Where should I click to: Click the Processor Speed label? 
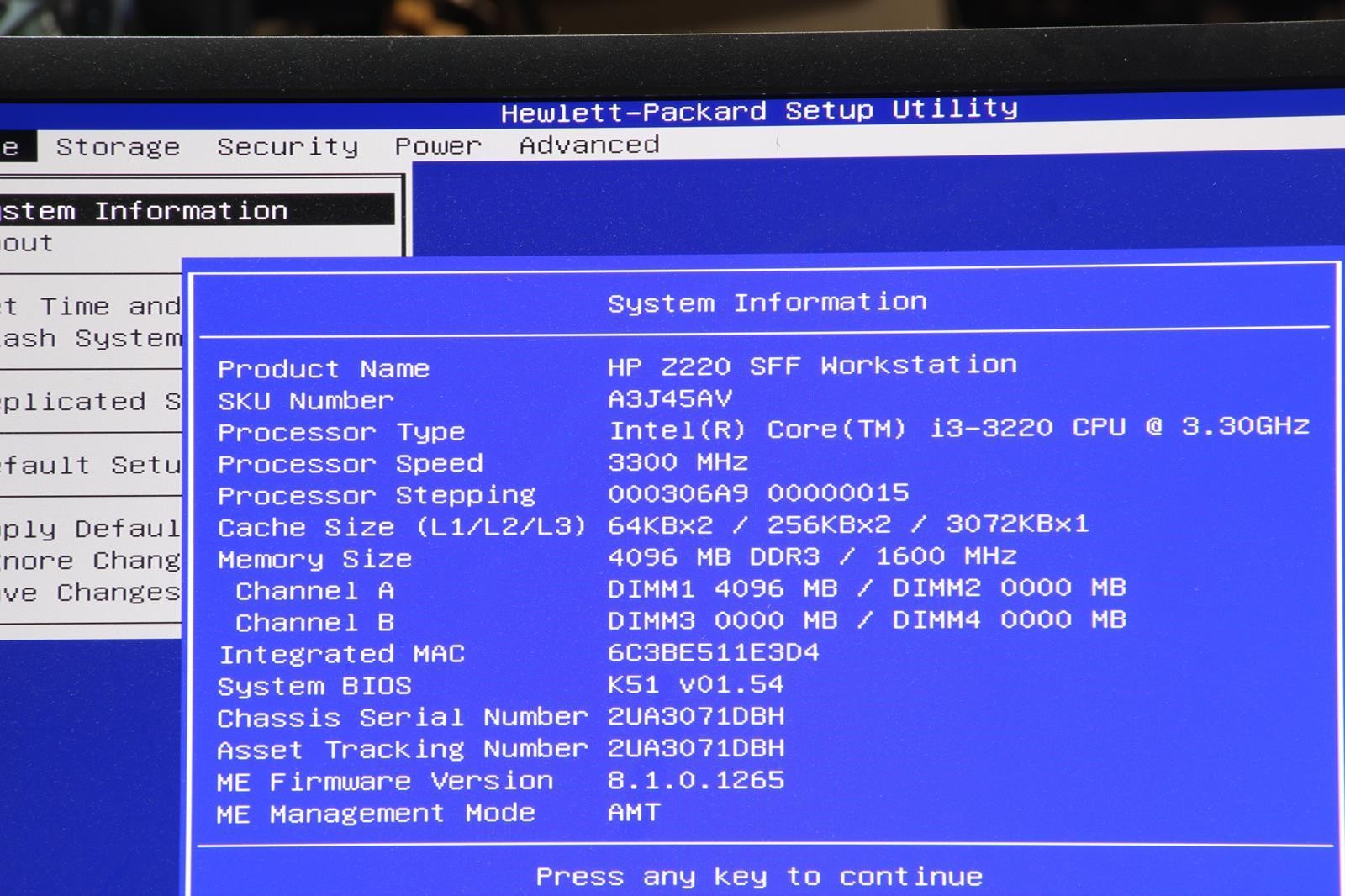coord(351,464)
